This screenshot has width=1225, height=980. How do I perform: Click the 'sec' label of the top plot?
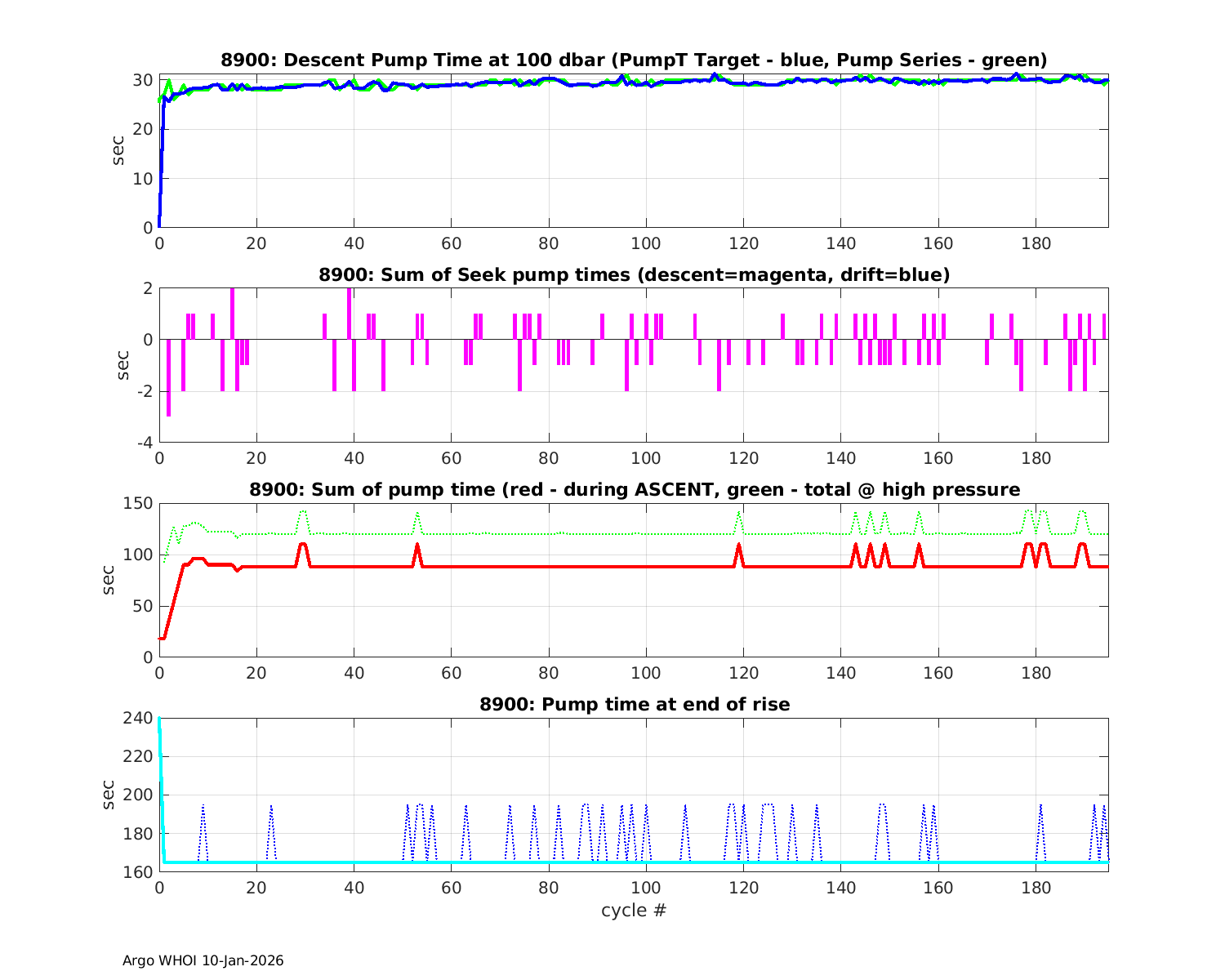tap(119, 151)
